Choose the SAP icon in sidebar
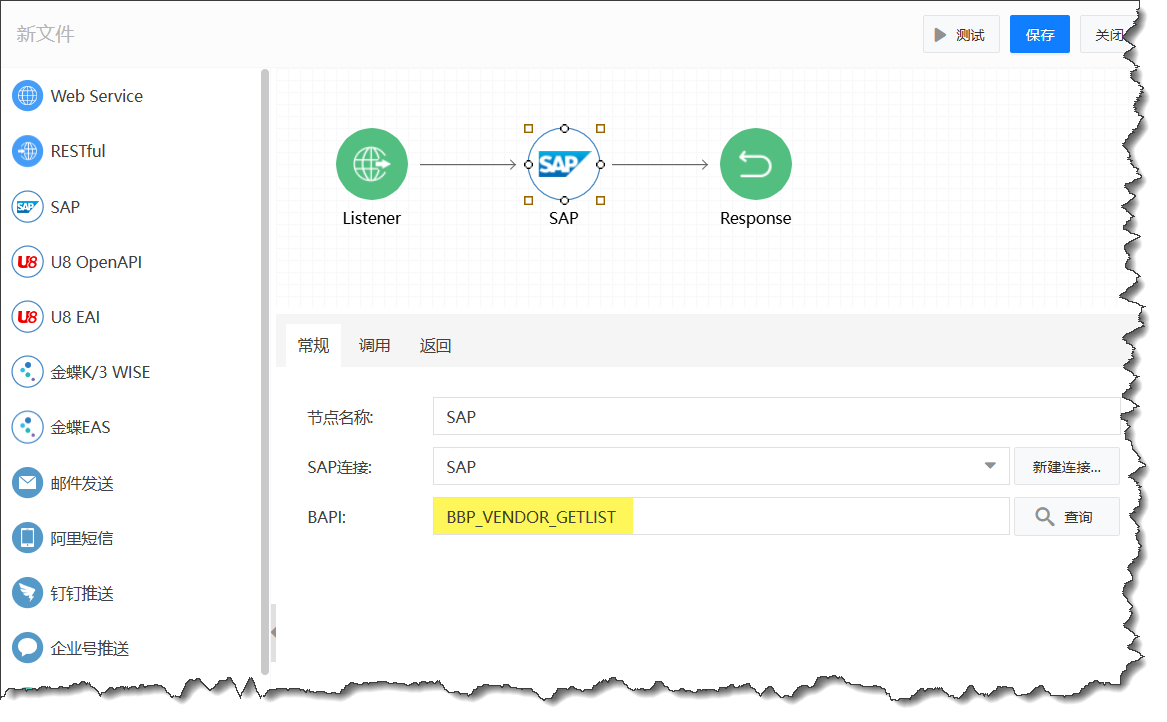This screenshot has height=722, width=1167. [27, 207]
